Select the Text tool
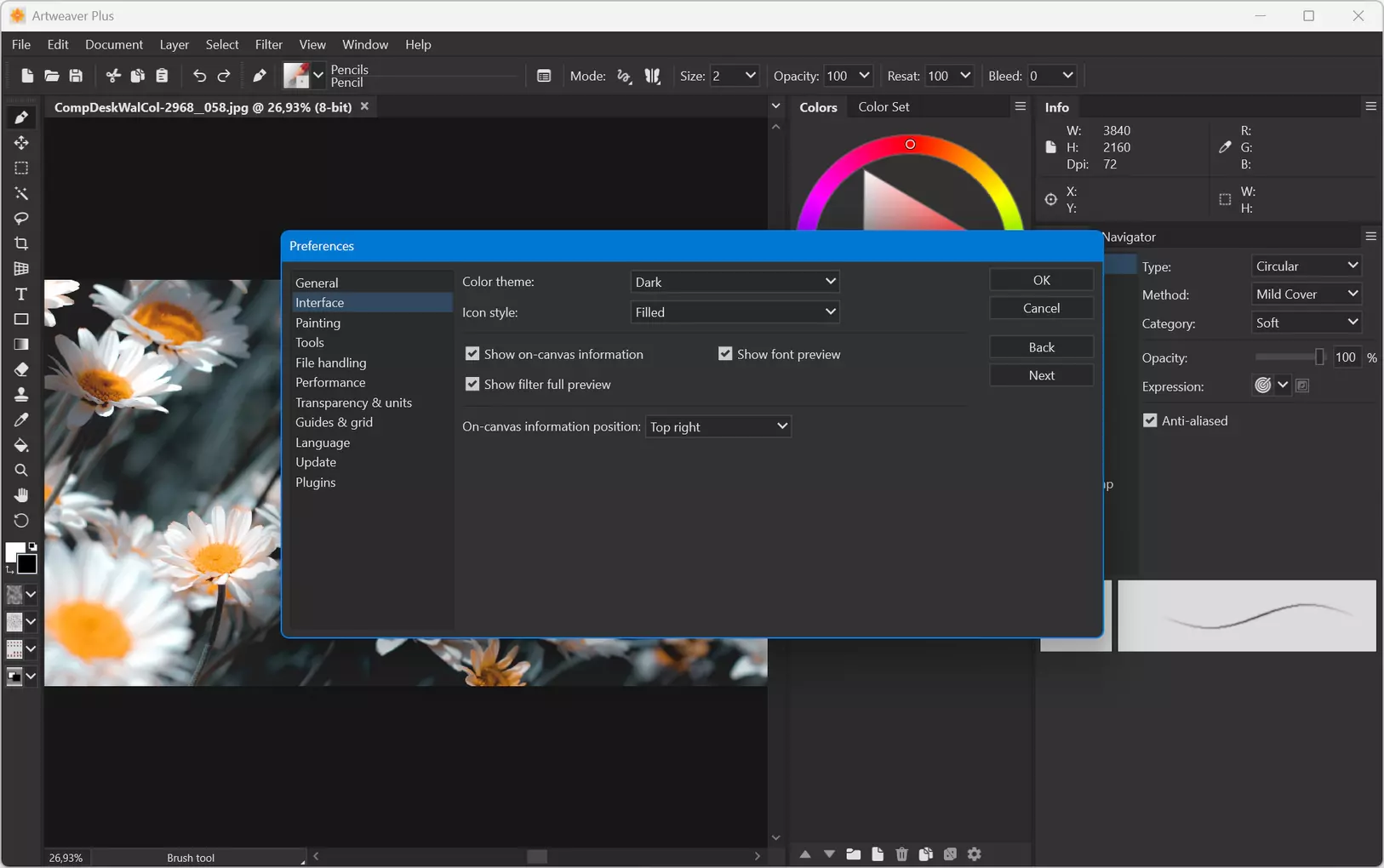This screenshot has height=868, width=1384. [x=21, y=294]
